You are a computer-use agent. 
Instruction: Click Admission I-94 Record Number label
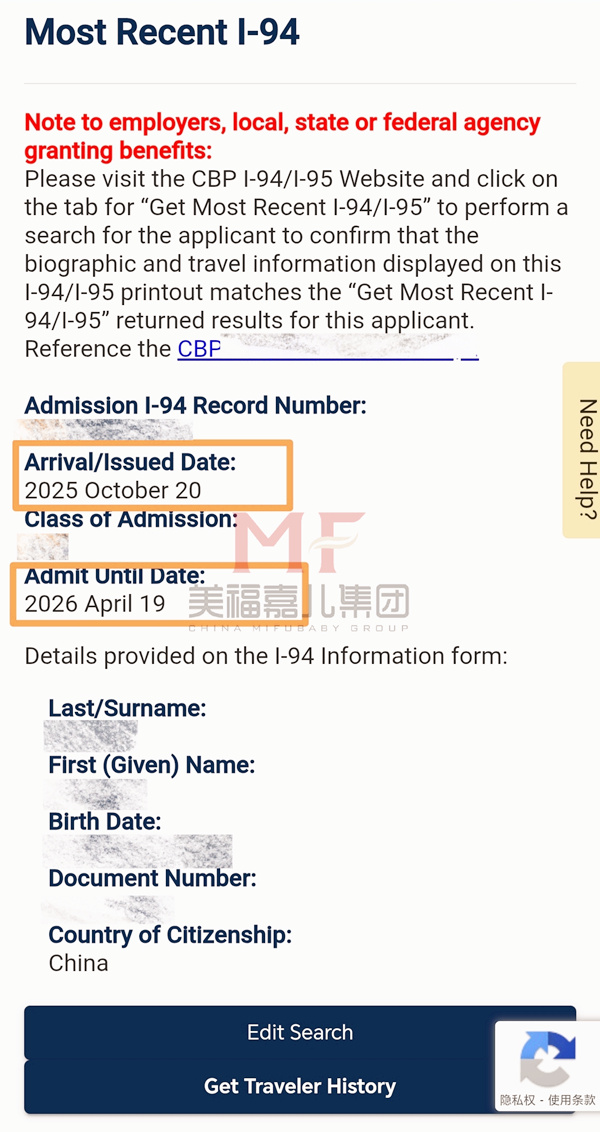coord(195,406)
